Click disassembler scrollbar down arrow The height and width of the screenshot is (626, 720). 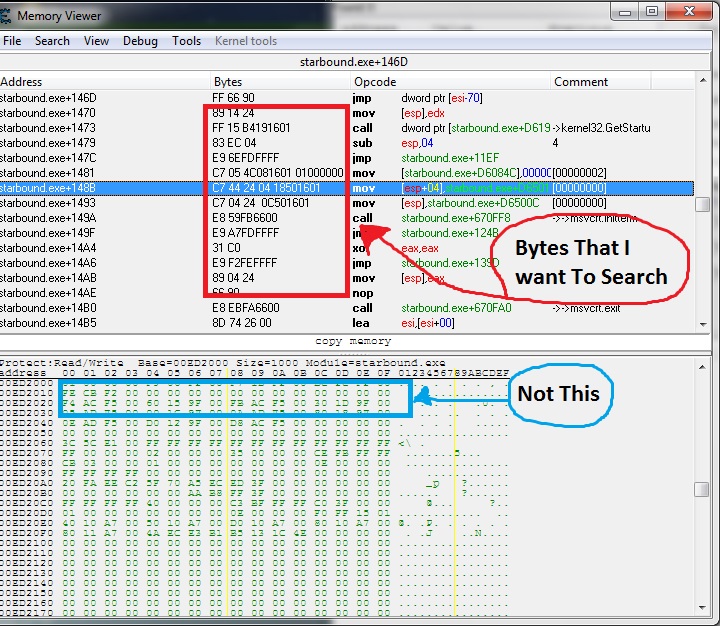[x=703, y=324]
